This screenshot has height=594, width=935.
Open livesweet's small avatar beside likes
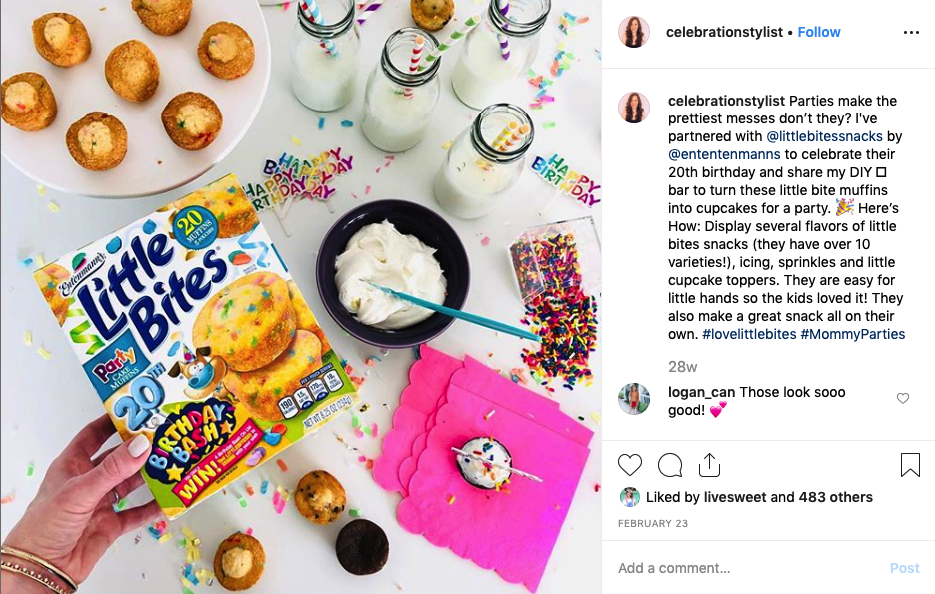coord(629,497)
